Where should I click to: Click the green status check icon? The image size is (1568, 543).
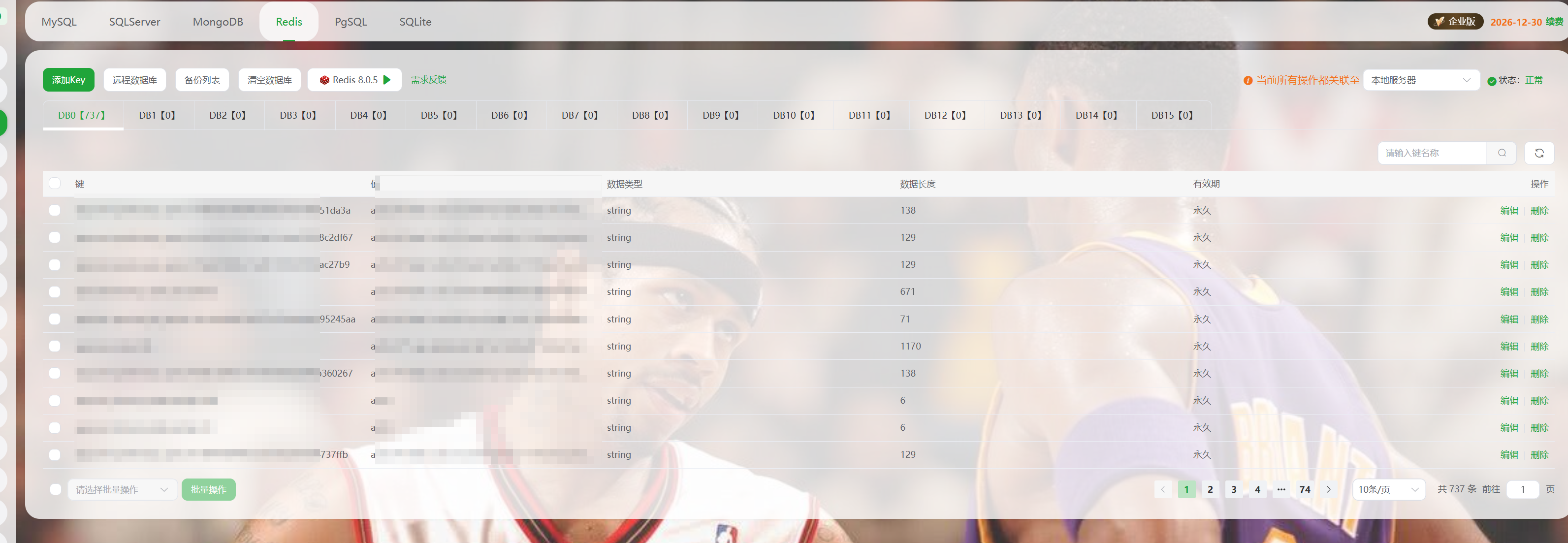point(1491,81)
